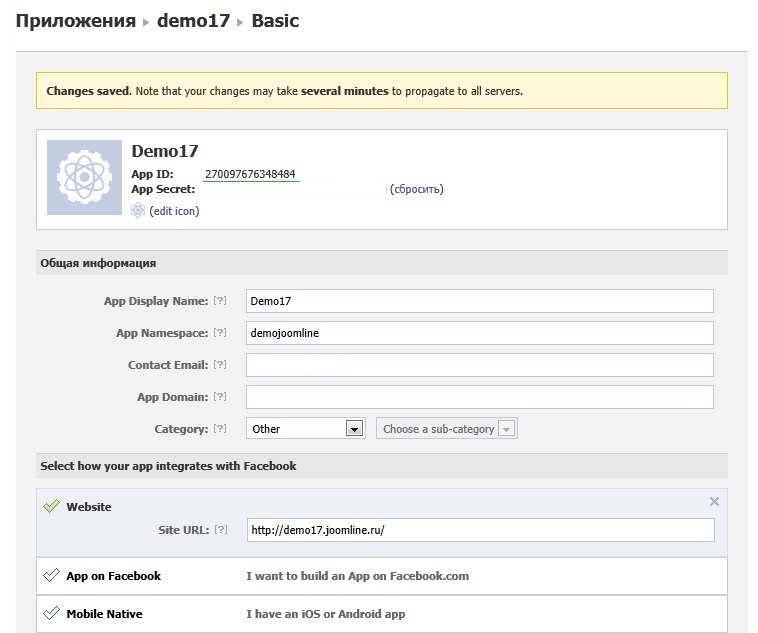Viewport: 758px width, 633px height.
Task: Click the Общая информация section header
Action: point(382,263)
